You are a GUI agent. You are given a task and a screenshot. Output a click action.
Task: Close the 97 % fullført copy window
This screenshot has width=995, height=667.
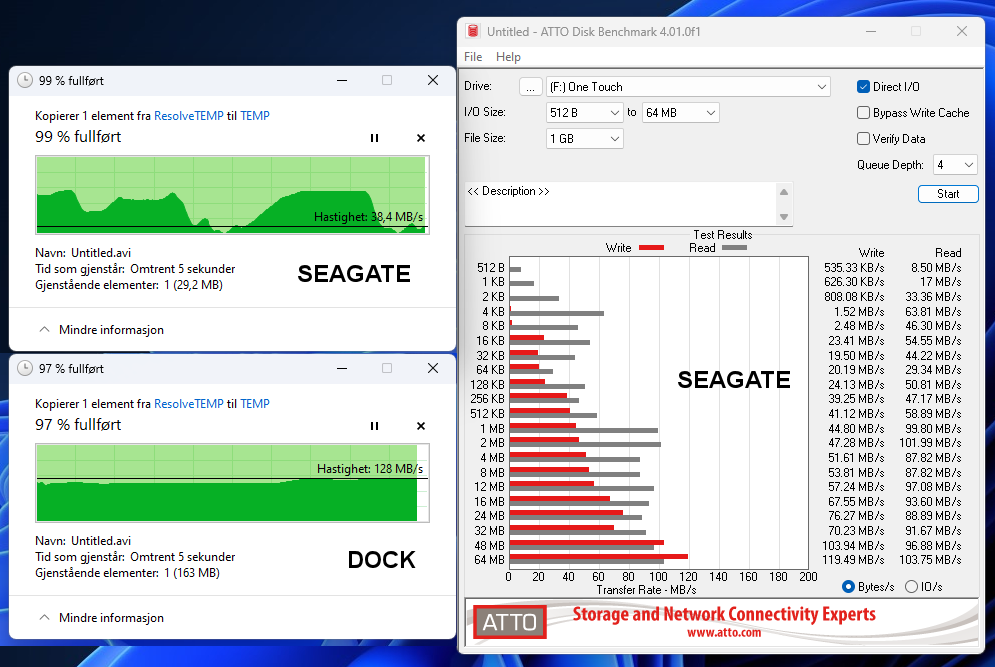tap(433, 368)
